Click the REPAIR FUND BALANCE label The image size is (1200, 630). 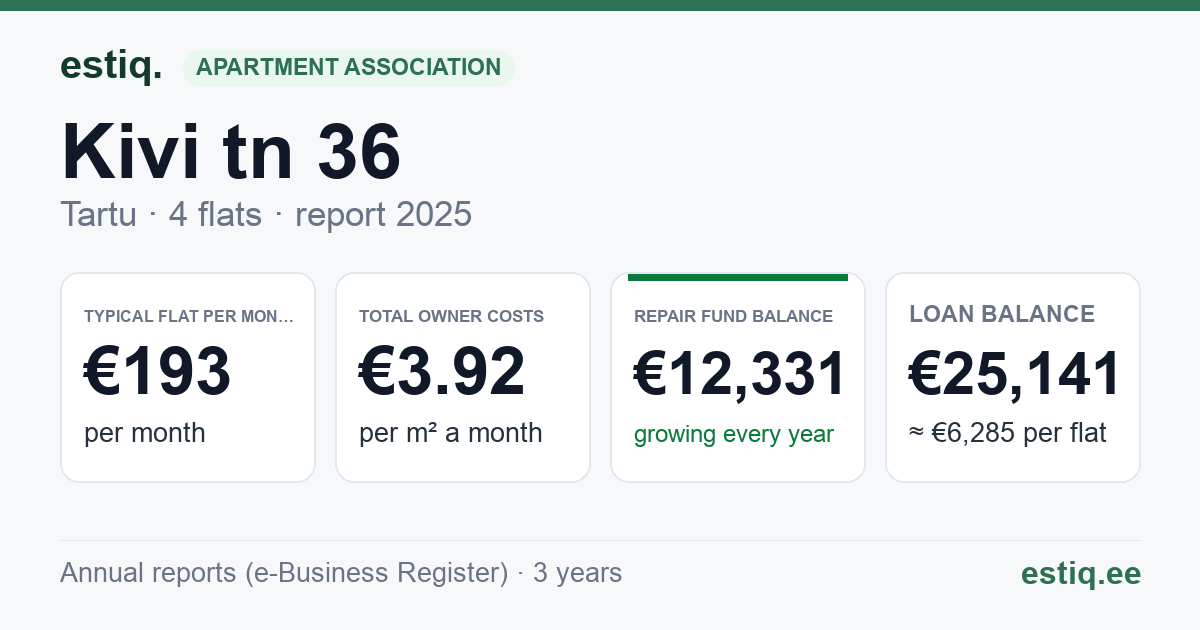click(733, 316)
